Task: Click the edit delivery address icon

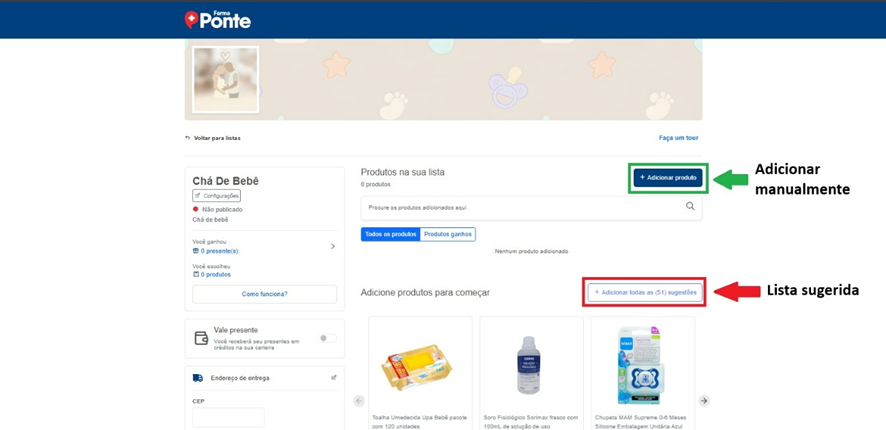Action: (x=333, y=378)
